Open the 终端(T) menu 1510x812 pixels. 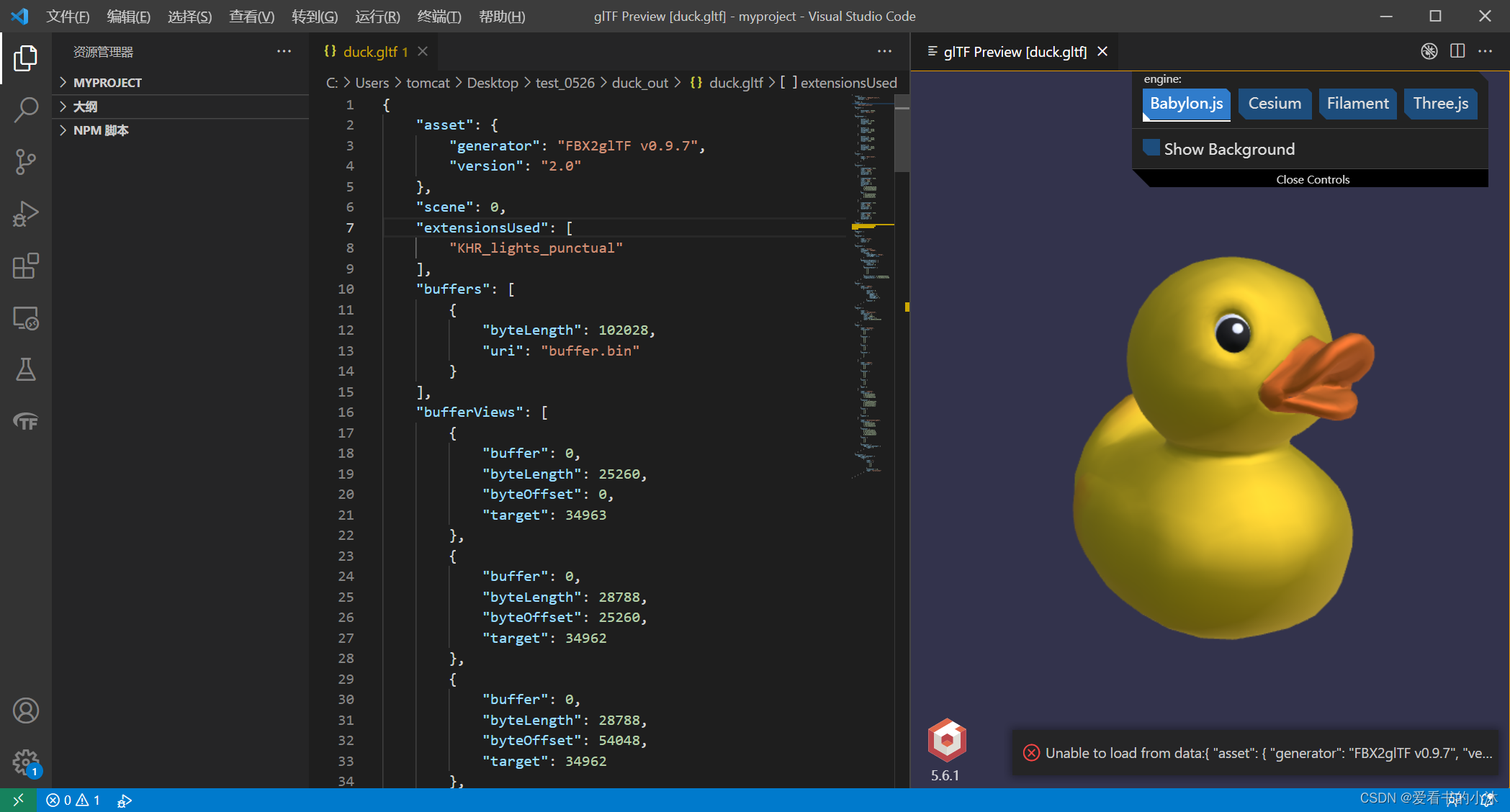coord(439,16)
